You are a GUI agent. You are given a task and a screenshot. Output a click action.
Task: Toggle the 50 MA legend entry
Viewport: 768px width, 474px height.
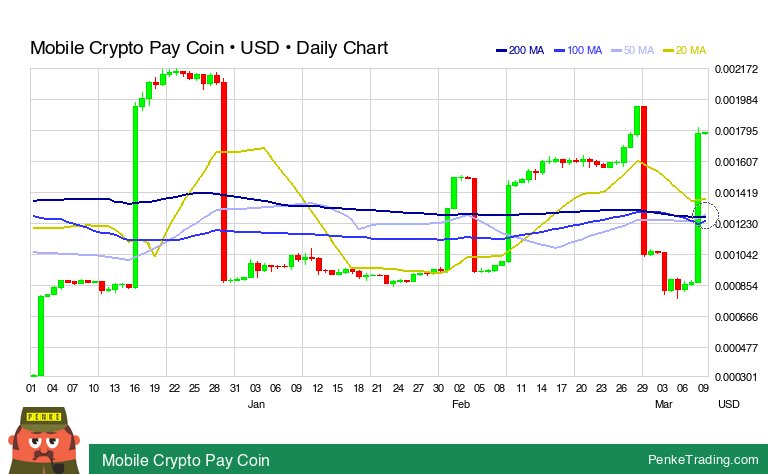coord(633,50)
